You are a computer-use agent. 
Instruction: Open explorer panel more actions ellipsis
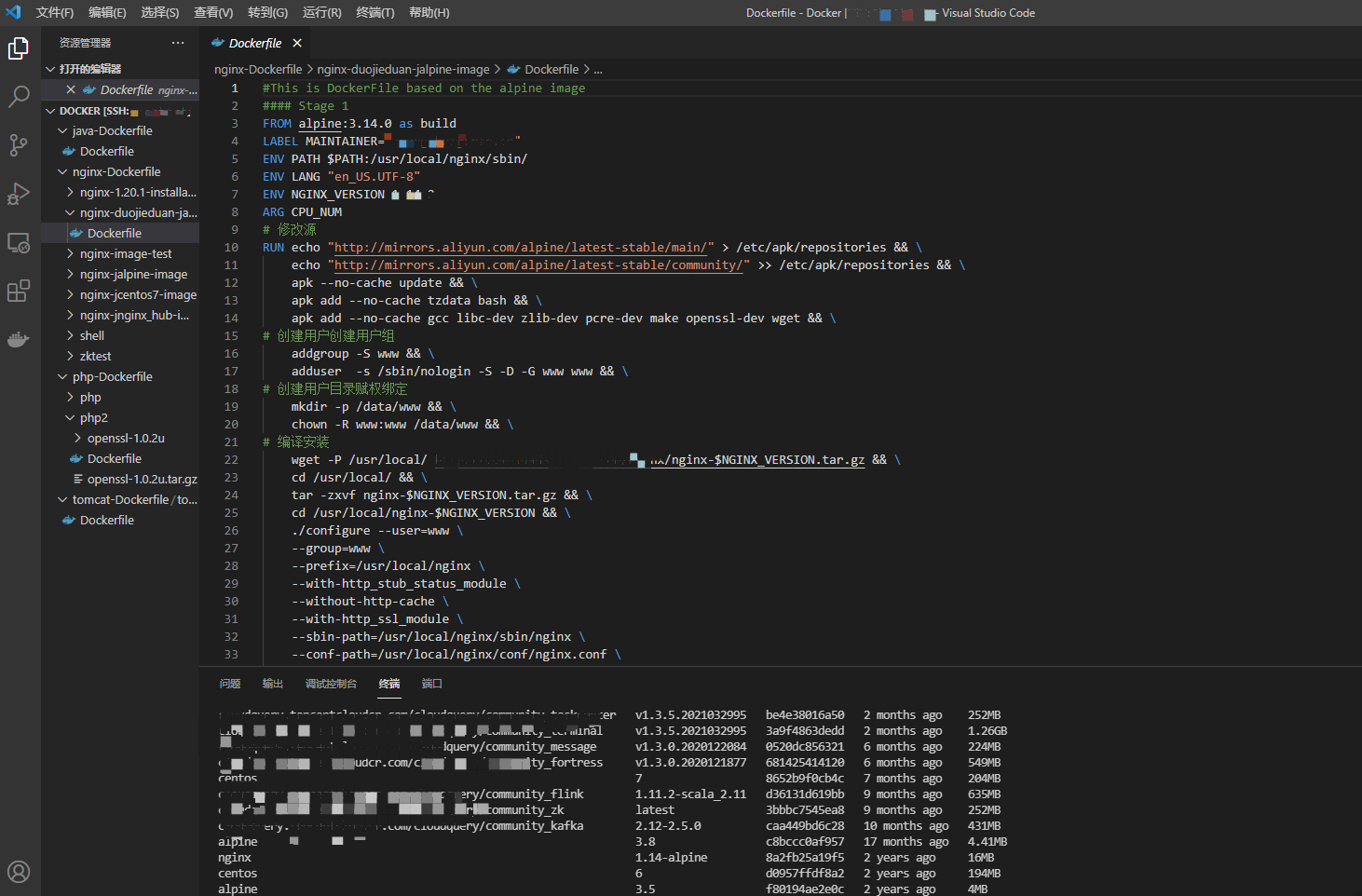[x=178, y=43]
